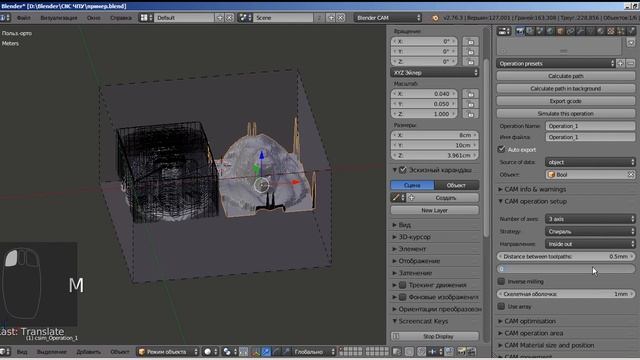640x360 pixels.
Task: Open the Source of data dropdown
Action: click(x=590, y=162)
